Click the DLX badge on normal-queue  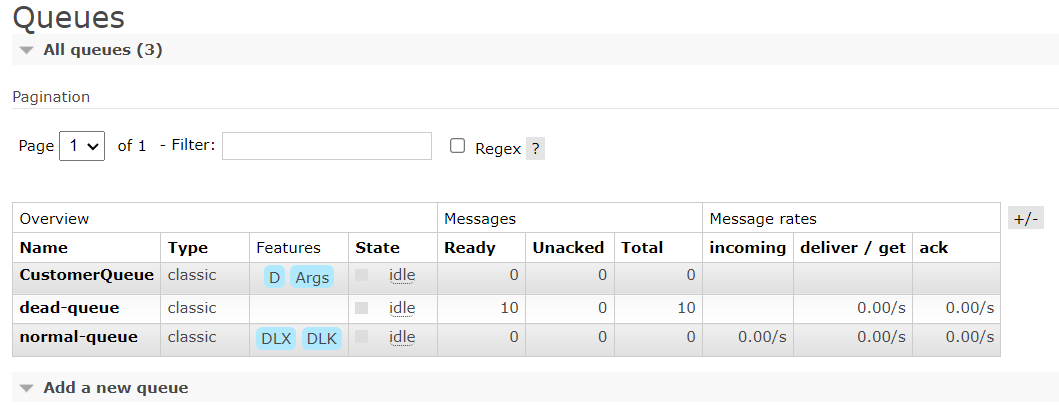(276, 339)
